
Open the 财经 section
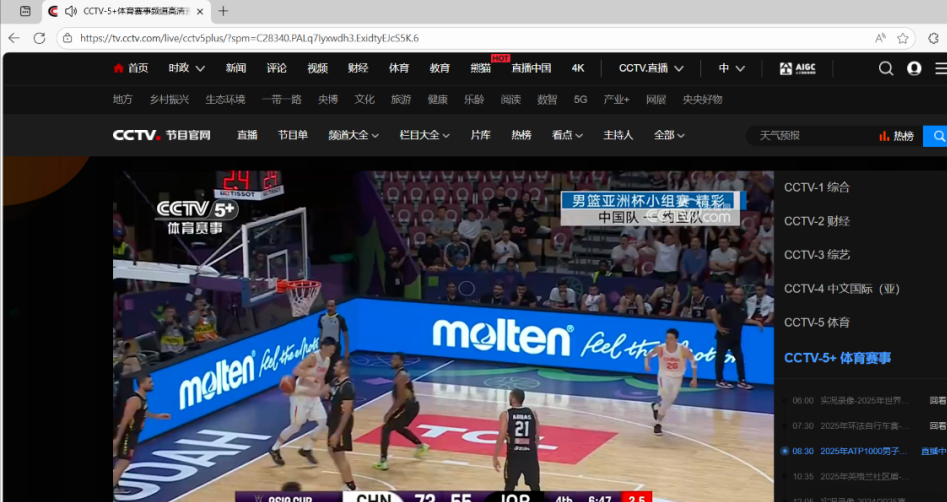point(358,68)
